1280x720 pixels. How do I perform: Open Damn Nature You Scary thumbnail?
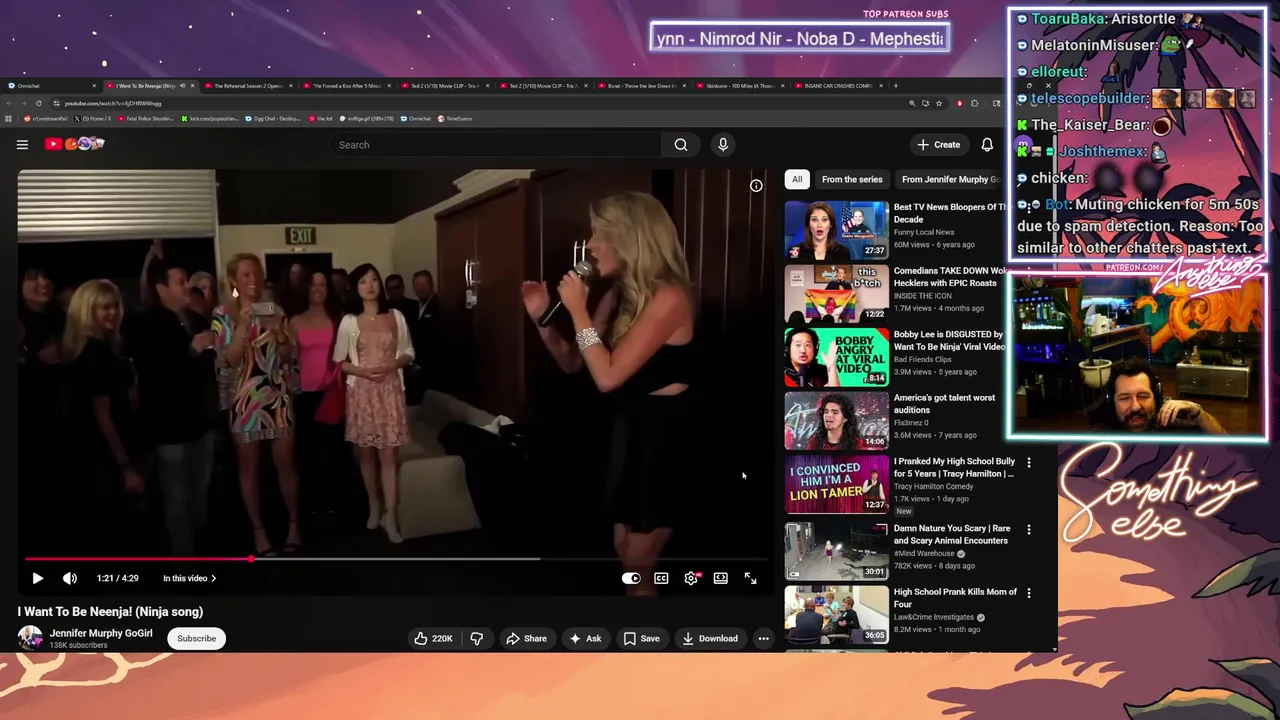tap(836, 550)
